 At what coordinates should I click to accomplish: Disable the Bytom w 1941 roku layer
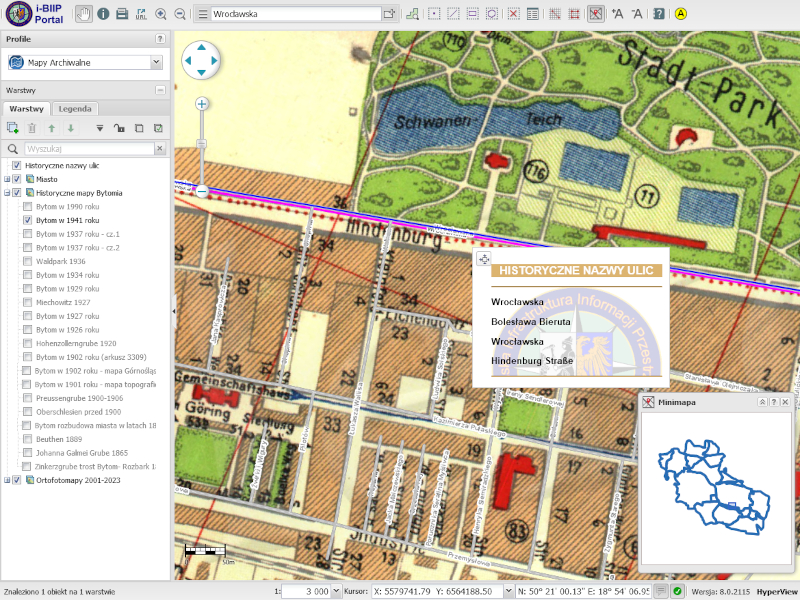[28, 220]
